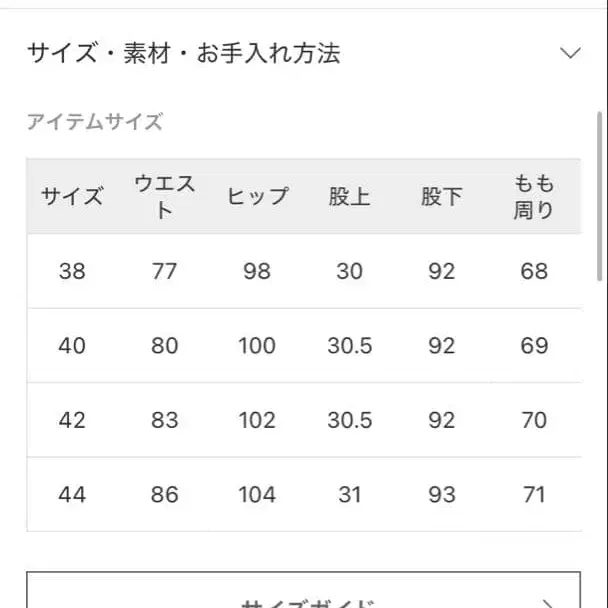Select the 股上 column header
This screenshot has width=608, height=608.
(x=349, y=196)
